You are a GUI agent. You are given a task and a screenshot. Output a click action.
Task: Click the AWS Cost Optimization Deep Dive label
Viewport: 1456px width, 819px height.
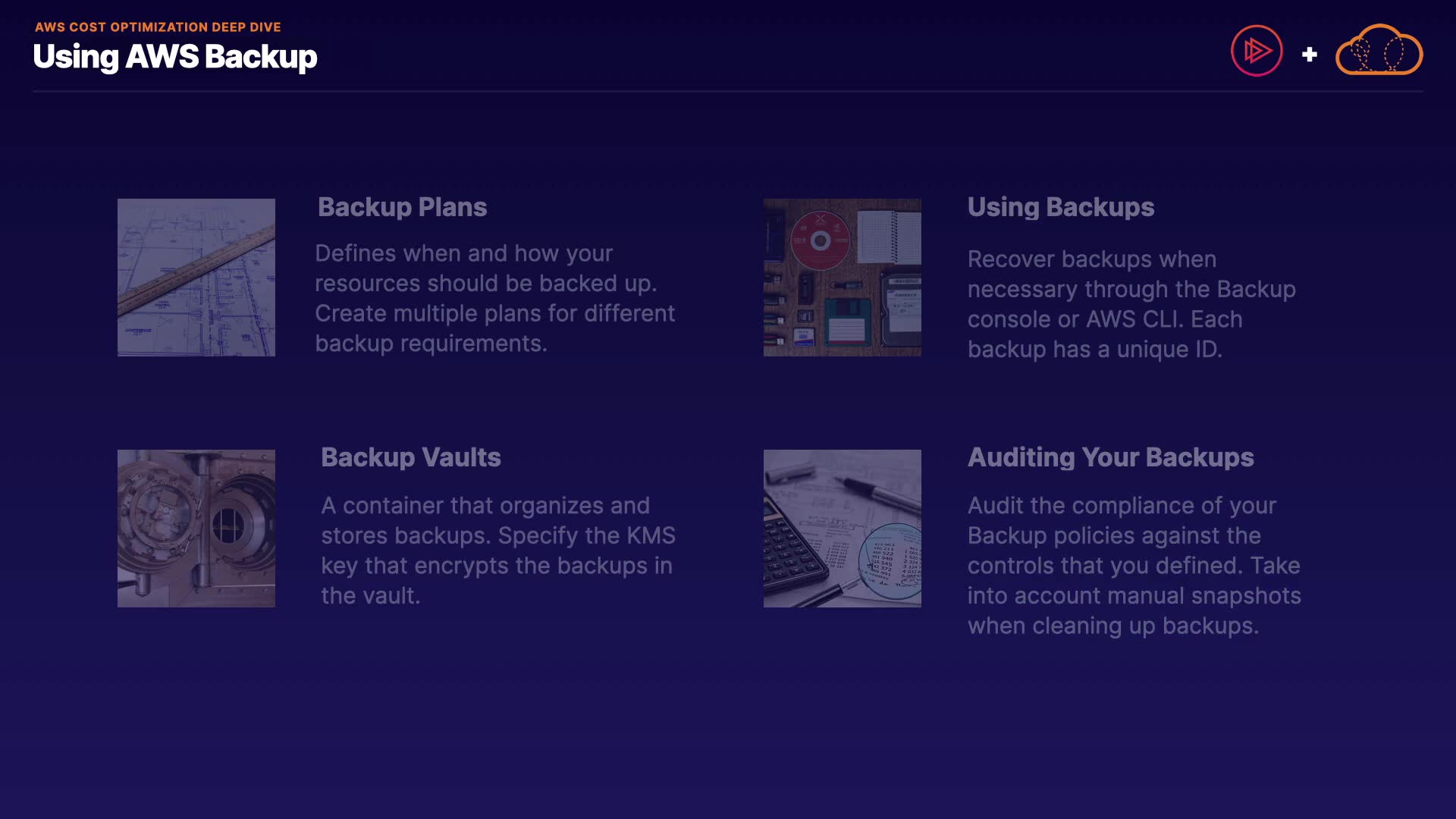[158, 27]
